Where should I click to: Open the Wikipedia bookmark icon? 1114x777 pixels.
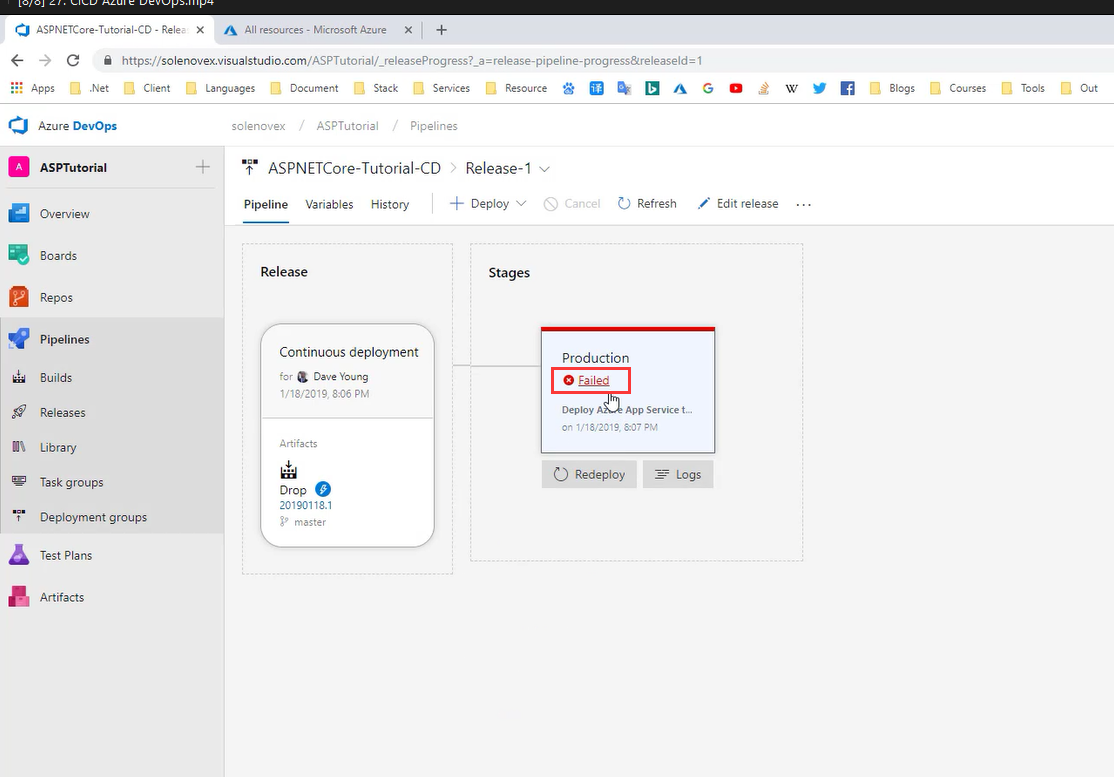[791, 88]
